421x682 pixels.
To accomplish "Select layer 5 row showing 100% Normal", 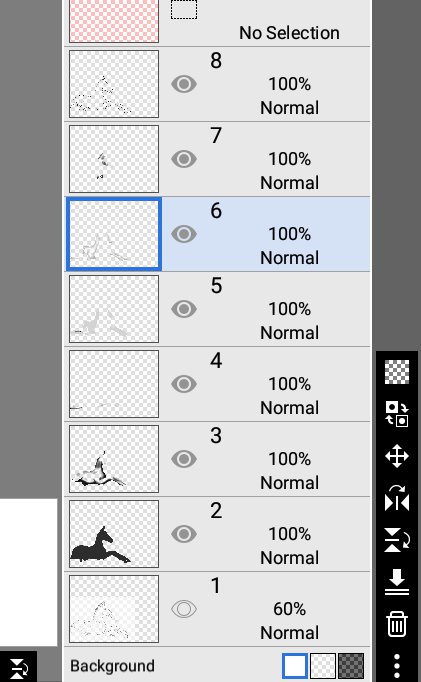I will (217, 309).
